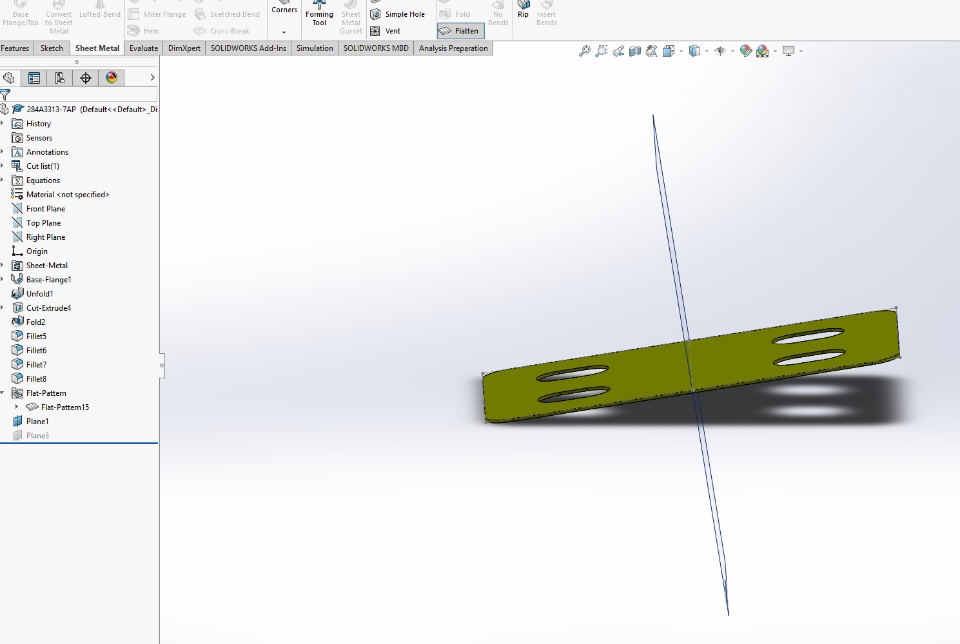960x644 pixels.
Task: Click the filter funnel icon in tree
Action: [x=5, y=95]
